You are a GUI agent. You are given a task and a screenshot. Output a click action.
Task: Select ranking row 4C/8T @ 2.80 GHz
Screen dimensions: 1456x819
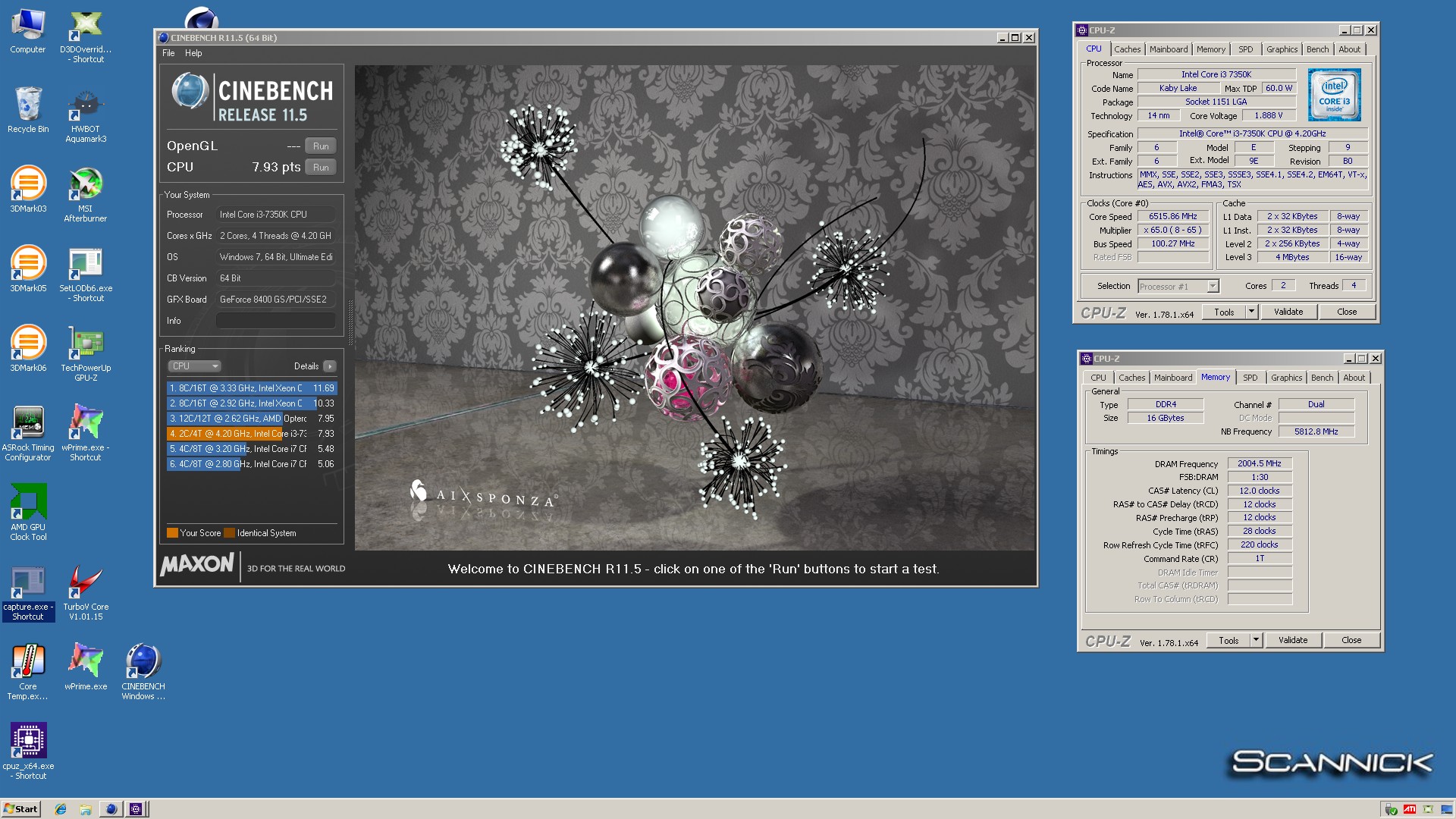pyautogui.click(x=251, y=464)
